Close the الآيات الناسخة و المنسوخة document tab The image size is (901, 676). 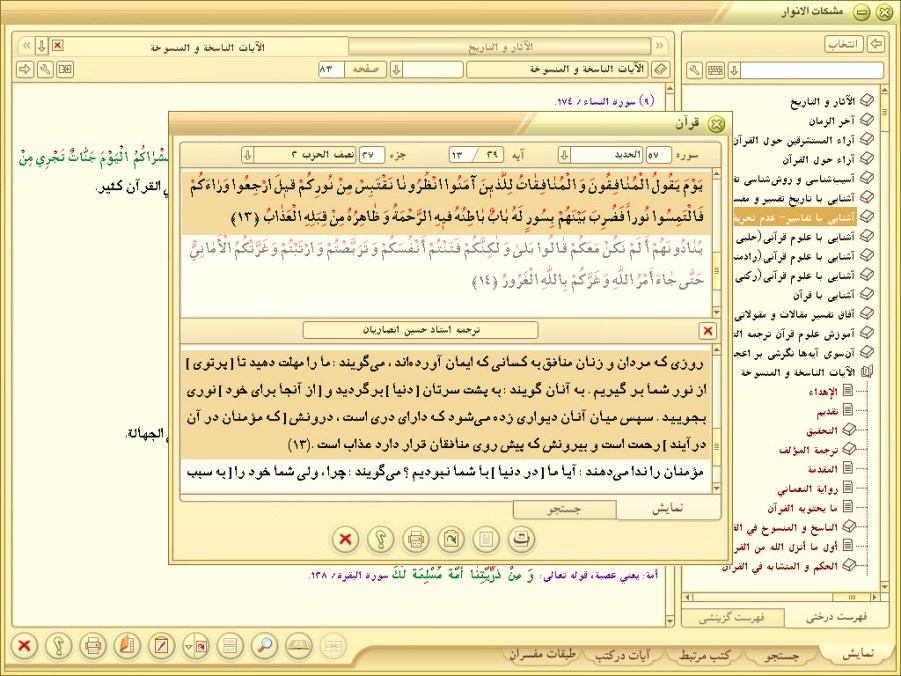point(57,45)
